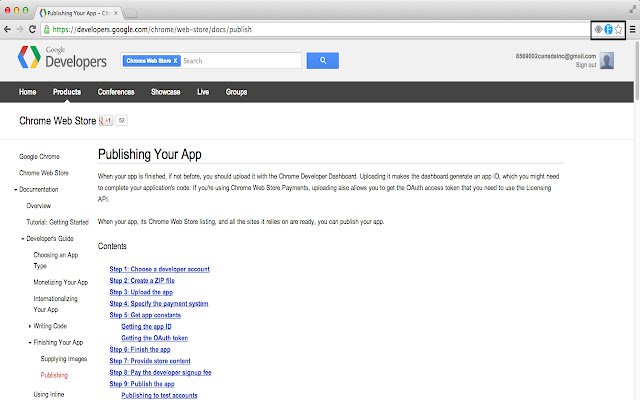The image size is (640, 400).
Task: Open Google Chrome in the sidebar
Action: click(39, 157)
